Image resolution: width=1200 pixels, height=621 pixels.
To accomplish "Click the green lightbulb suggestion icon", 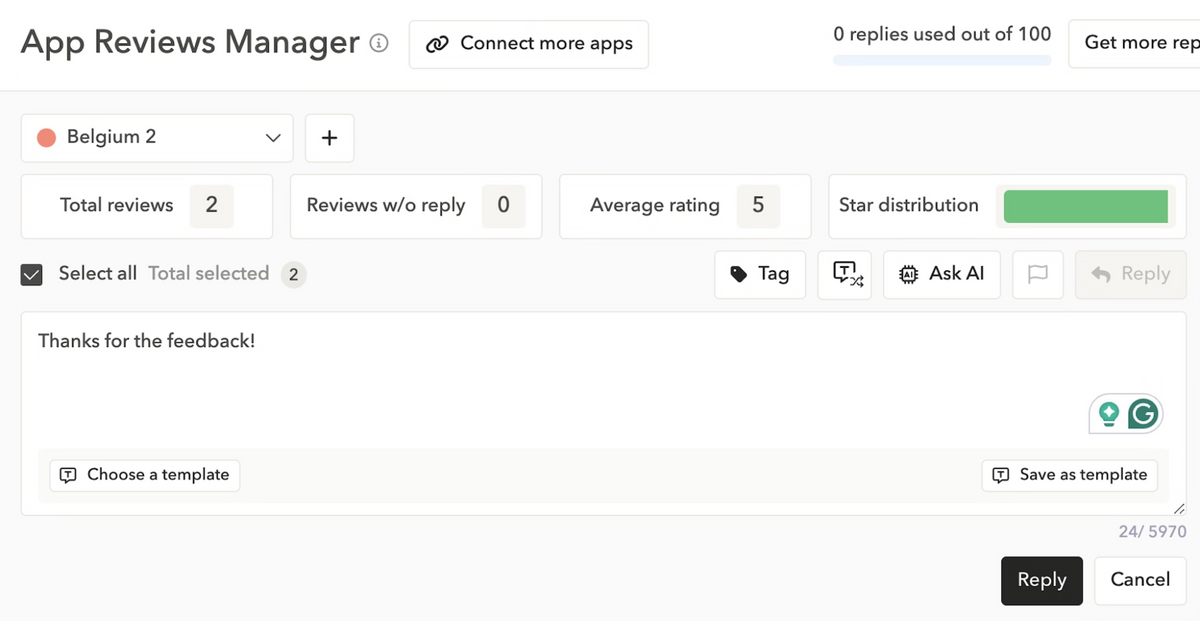I will point(1108,413).
